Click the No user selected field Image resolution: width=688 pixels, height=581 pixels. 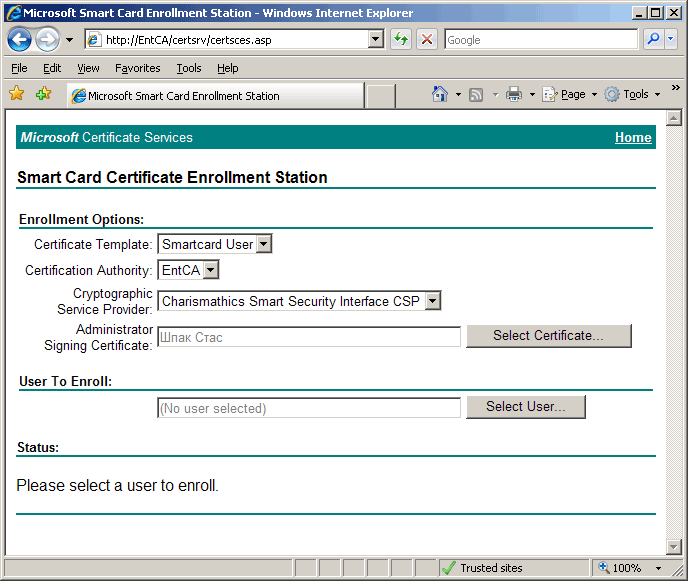tap(309, 408)
